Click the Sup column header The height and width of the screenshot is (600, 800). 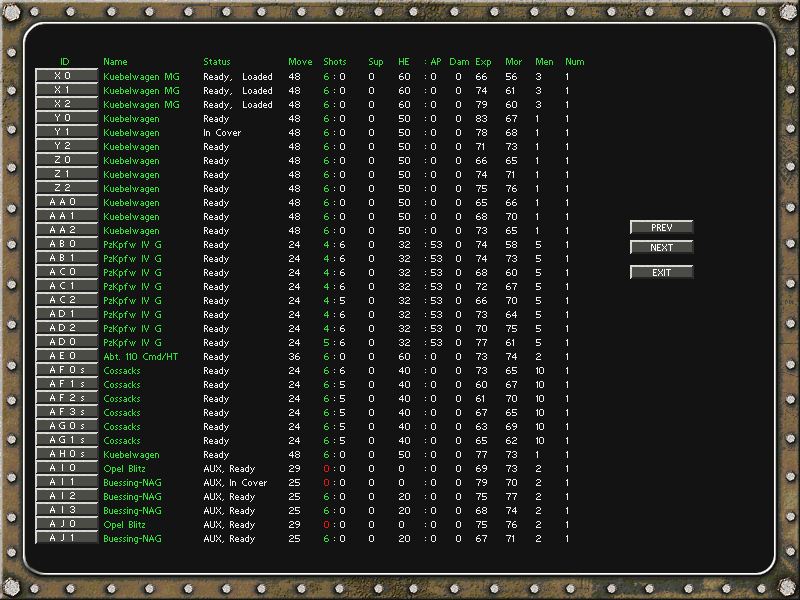point(376,62)
